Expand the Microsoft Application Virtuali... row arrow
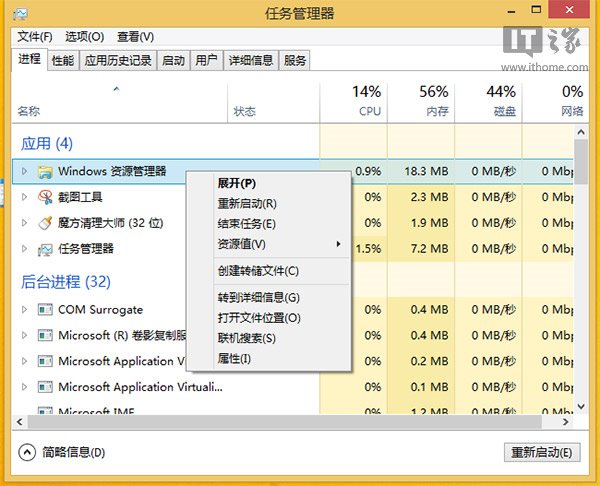 (x=24, y=387)
